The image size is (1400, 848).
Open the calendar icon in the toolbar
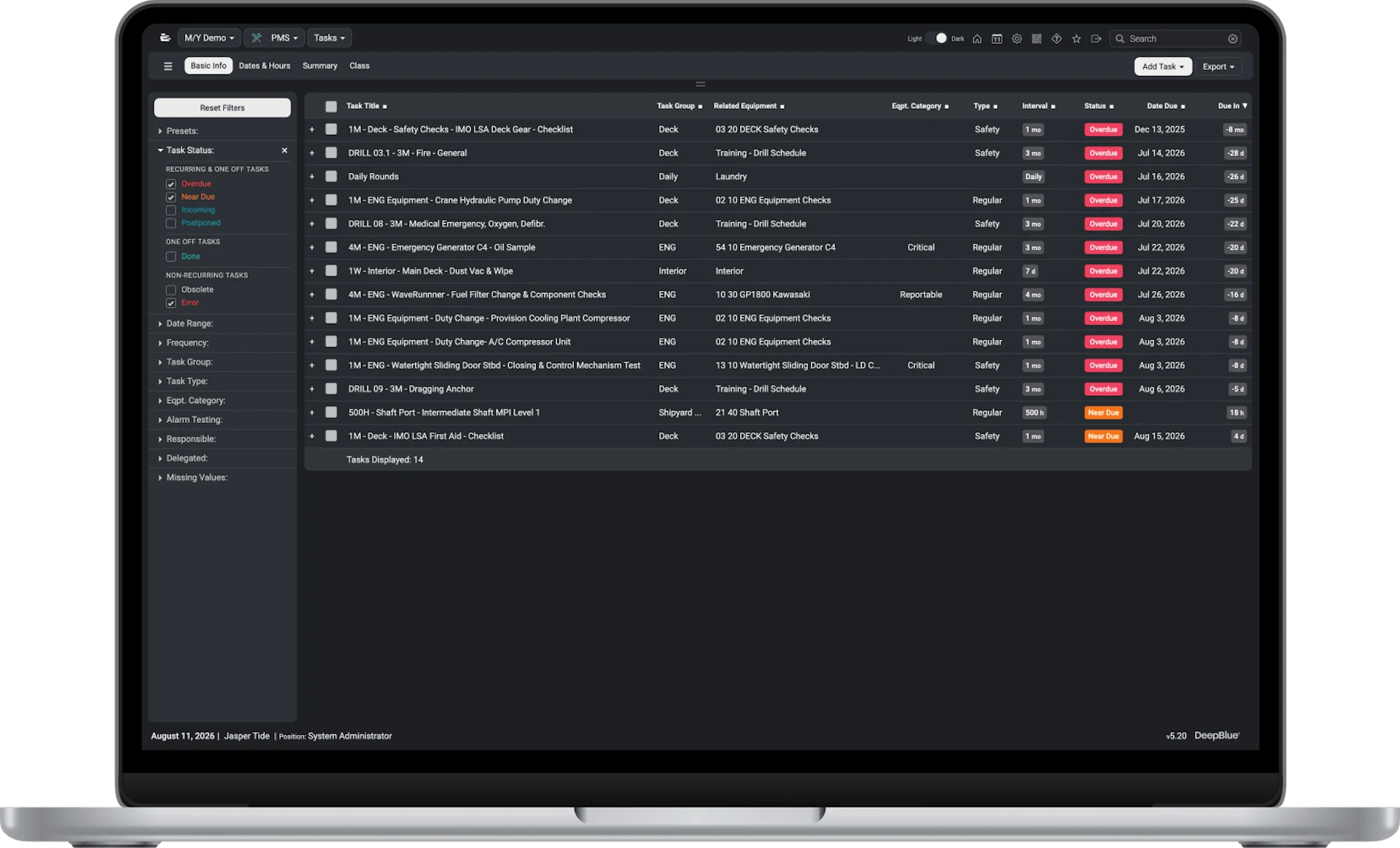point(997,39)
